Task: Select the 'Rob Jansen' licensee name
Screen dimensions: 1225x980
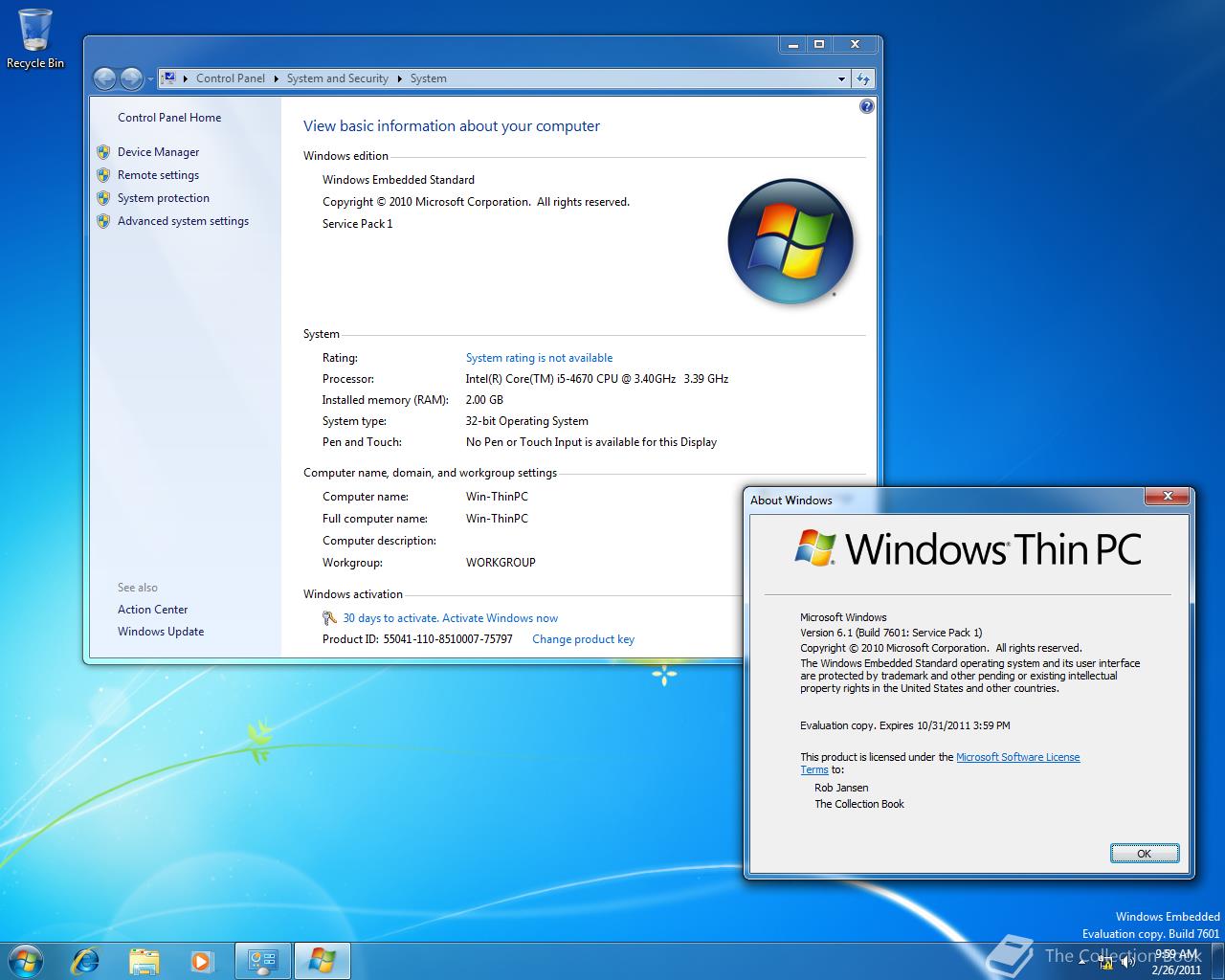Action: tap(841, 788)
